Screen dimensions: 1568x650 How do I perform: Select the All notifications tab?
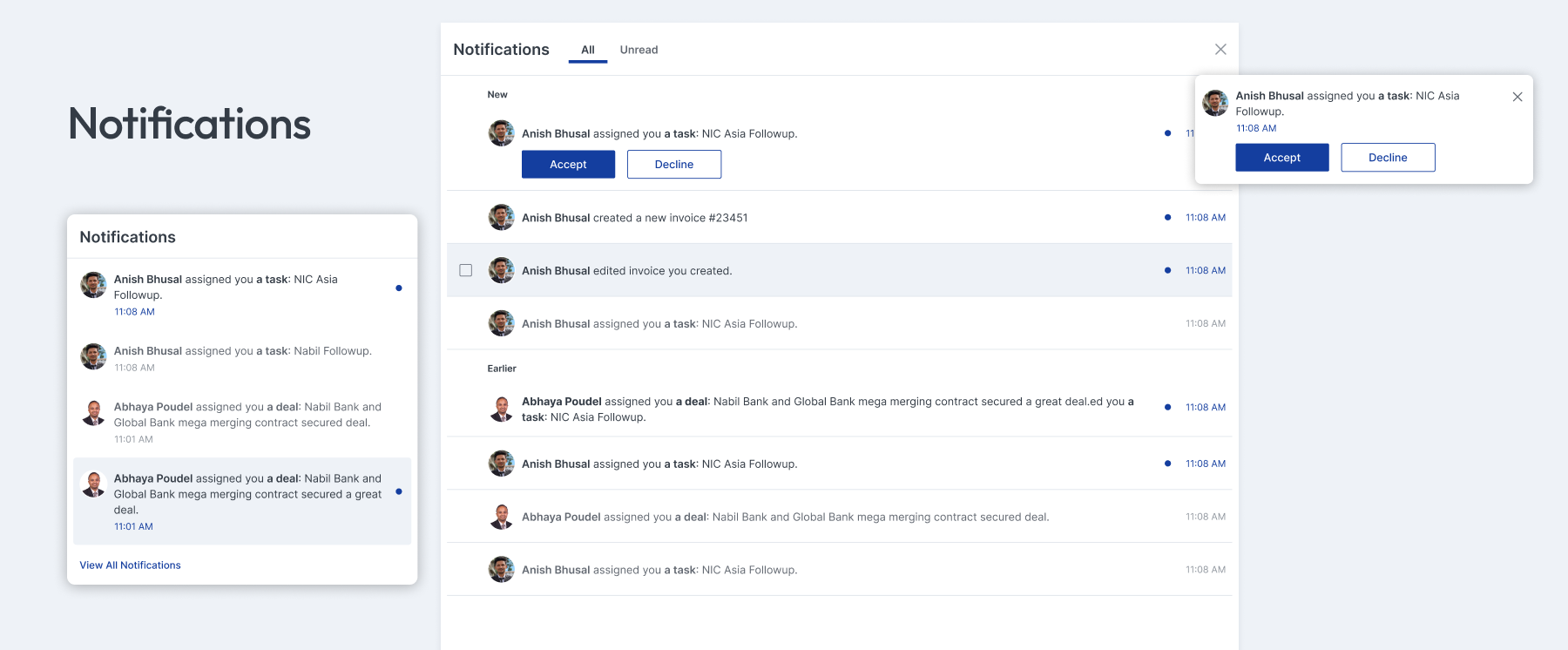point(588,50)
